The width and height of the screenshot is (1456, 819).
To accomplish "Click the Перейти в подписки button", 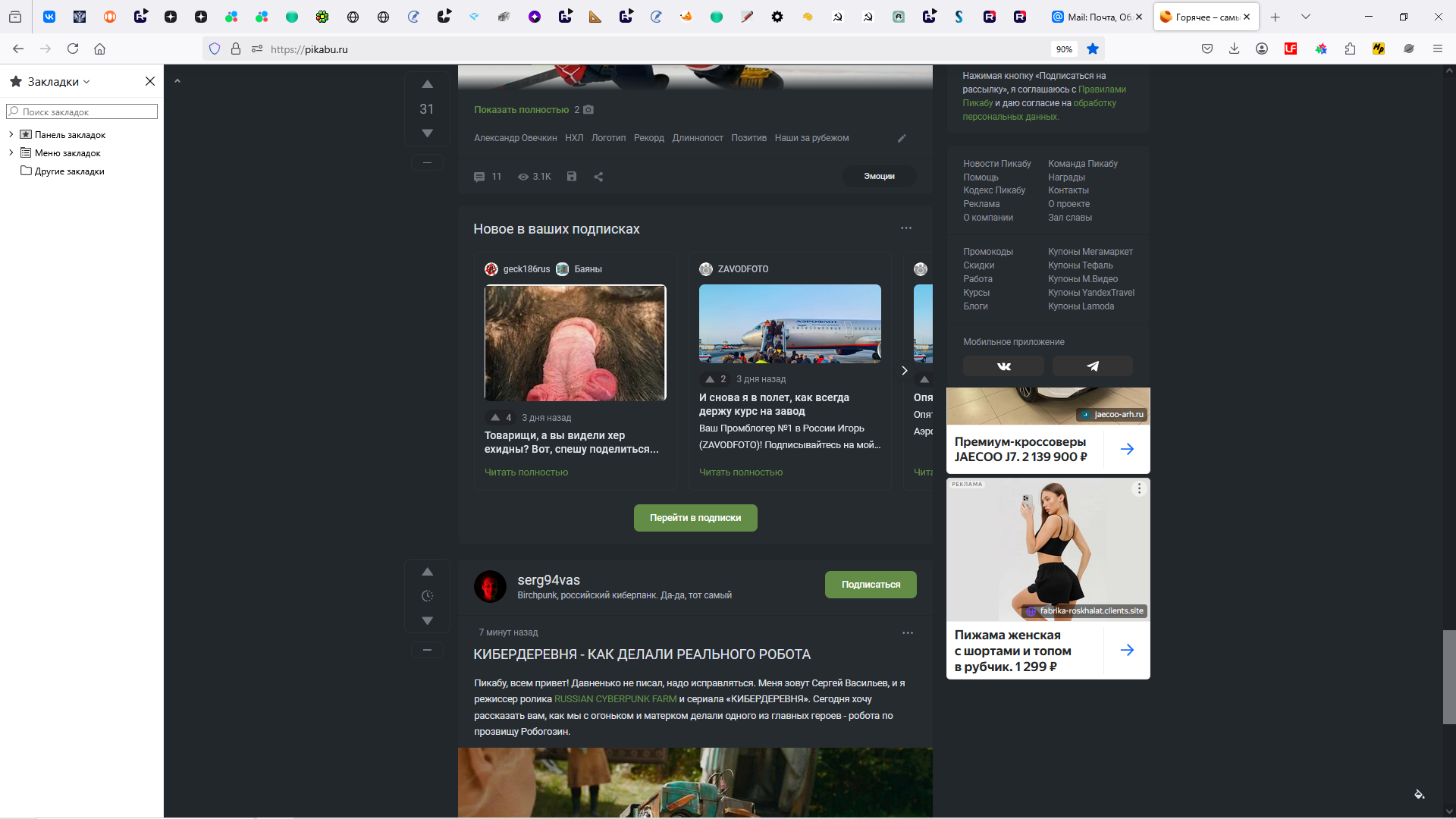I will tap(695, 518).
